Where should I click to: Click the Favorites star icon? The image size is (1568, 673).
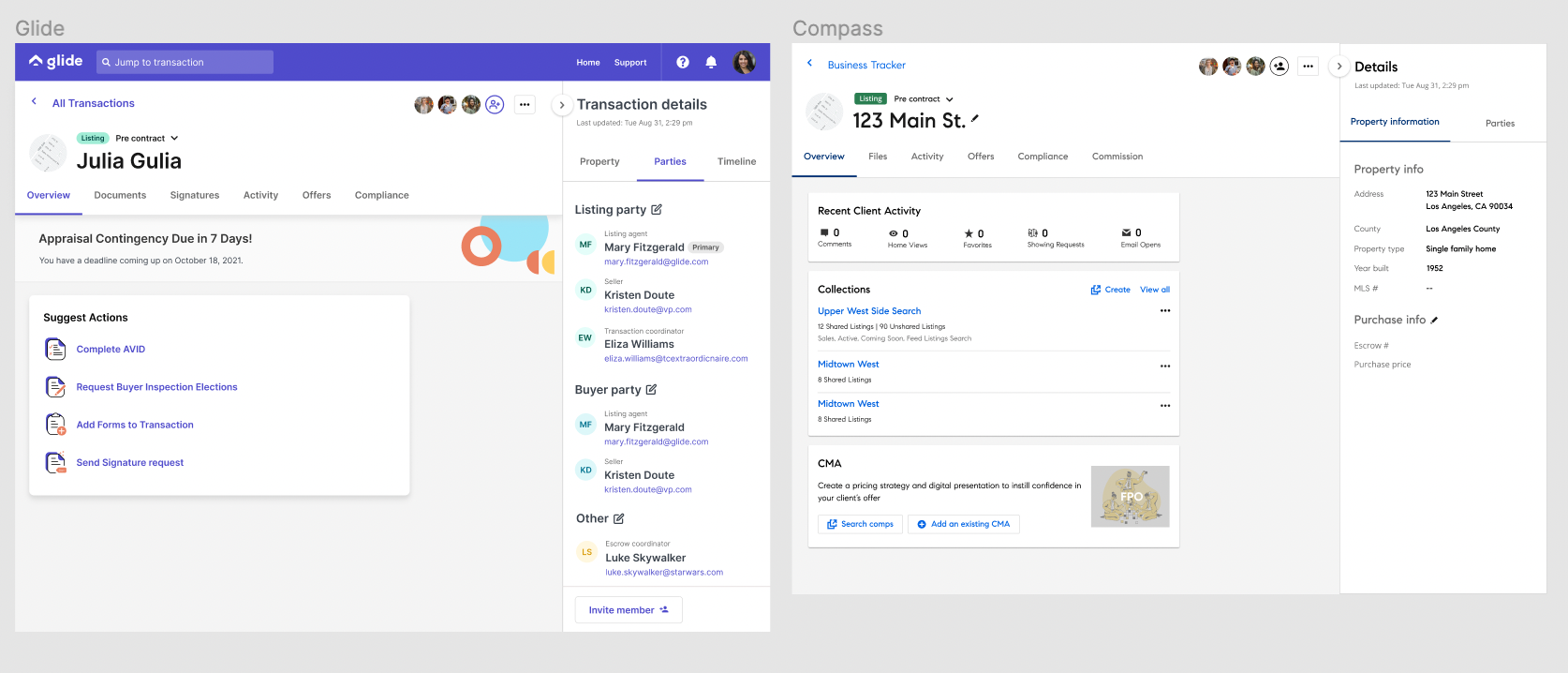pos(969,233)
